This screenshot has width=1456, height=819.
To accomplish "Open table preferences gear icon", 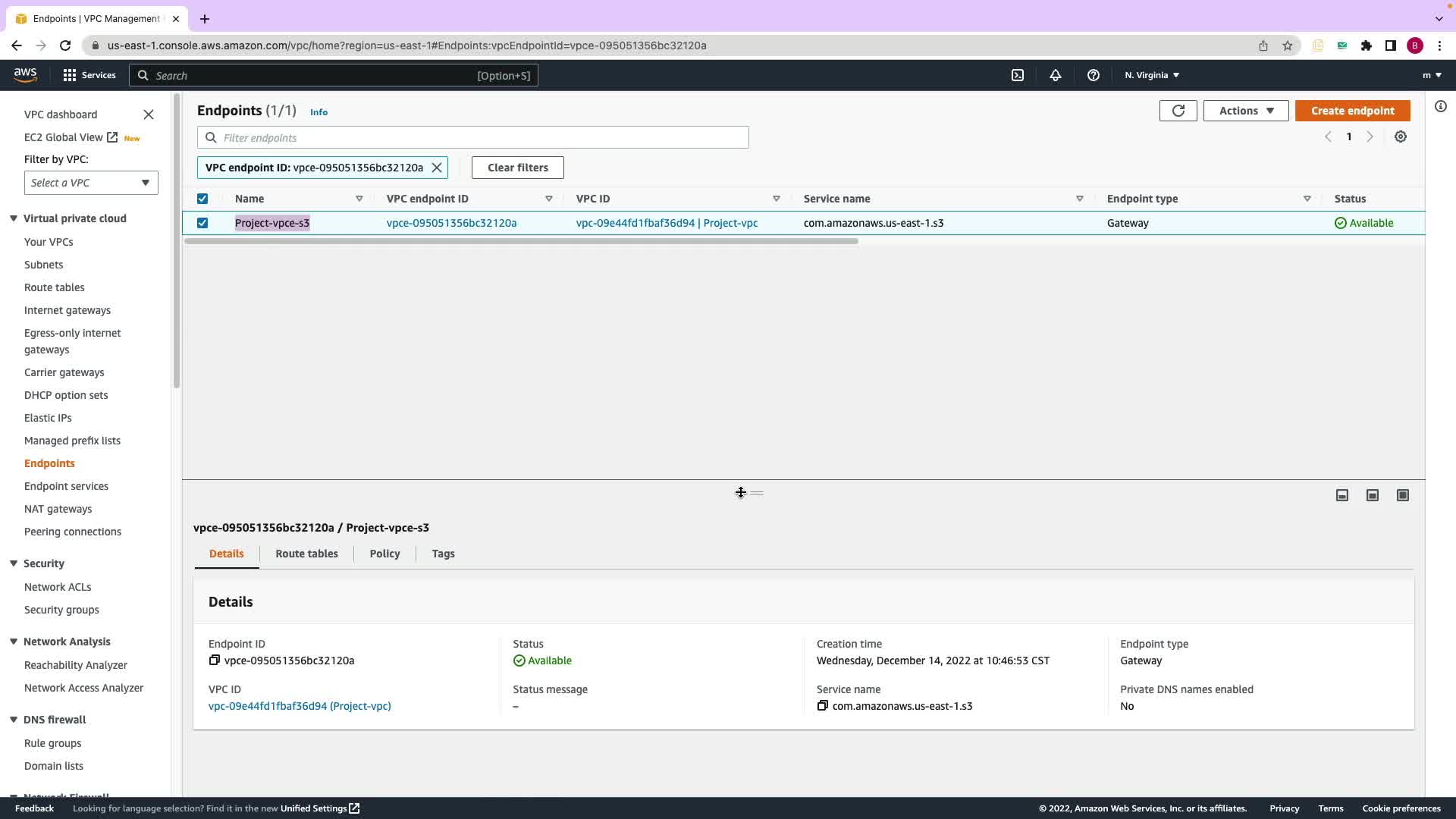I will (x=1401, y=137).
